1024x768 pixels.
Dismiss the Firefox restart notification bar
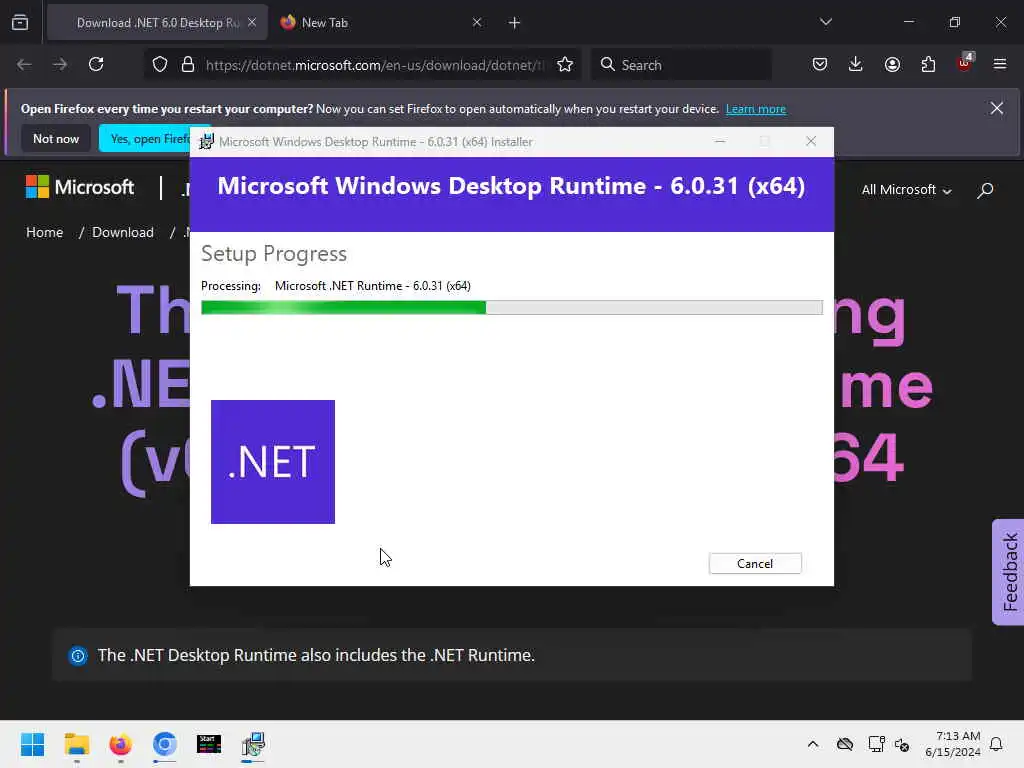coord(997,108)
